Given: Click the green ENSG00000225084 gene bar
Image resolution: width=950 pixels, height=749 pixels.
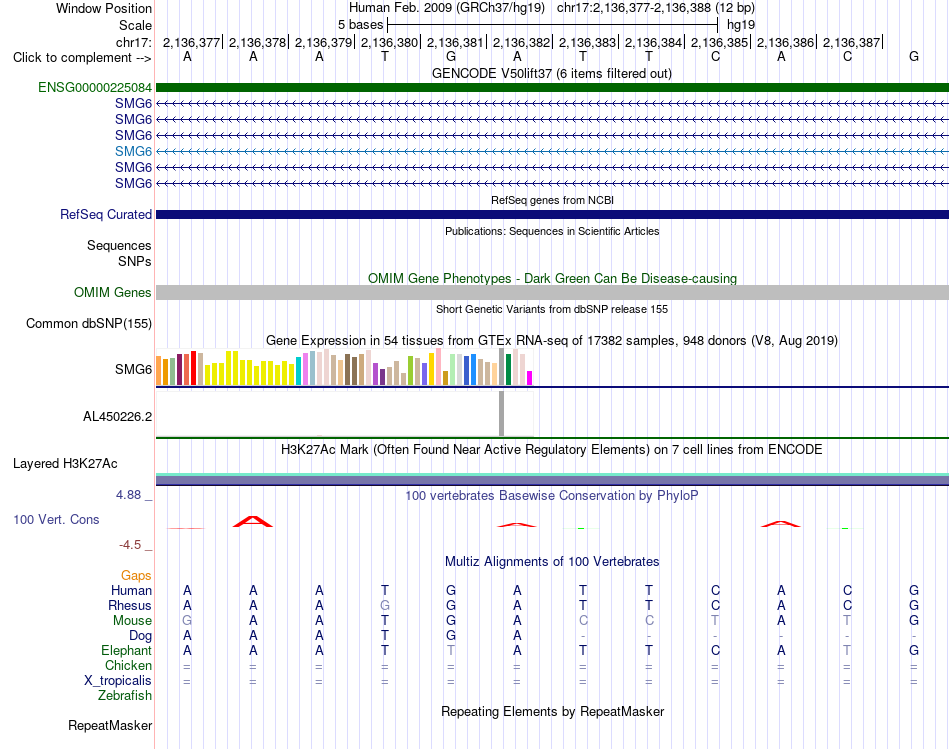Looking at the screenshot, I should (x=552, y=87).
